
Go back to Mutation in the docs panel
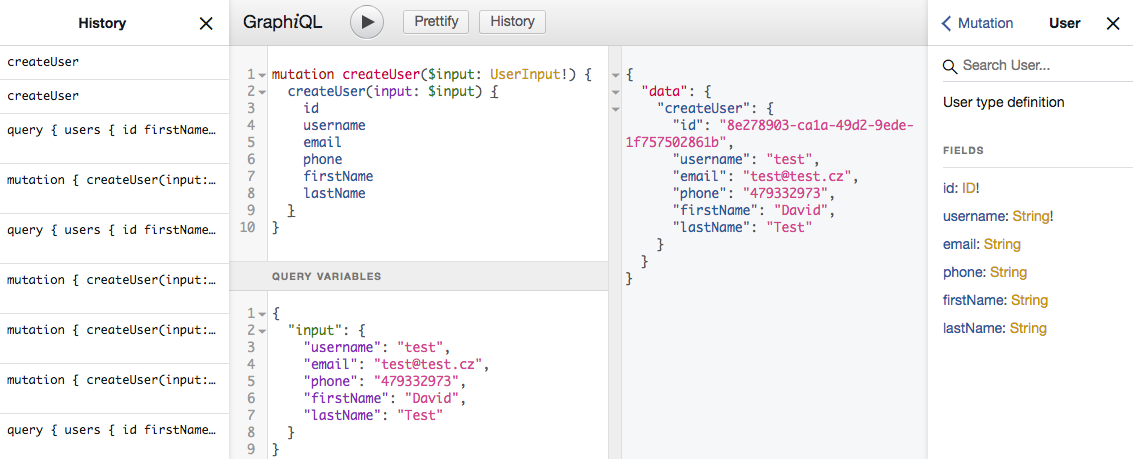point(978,23)
